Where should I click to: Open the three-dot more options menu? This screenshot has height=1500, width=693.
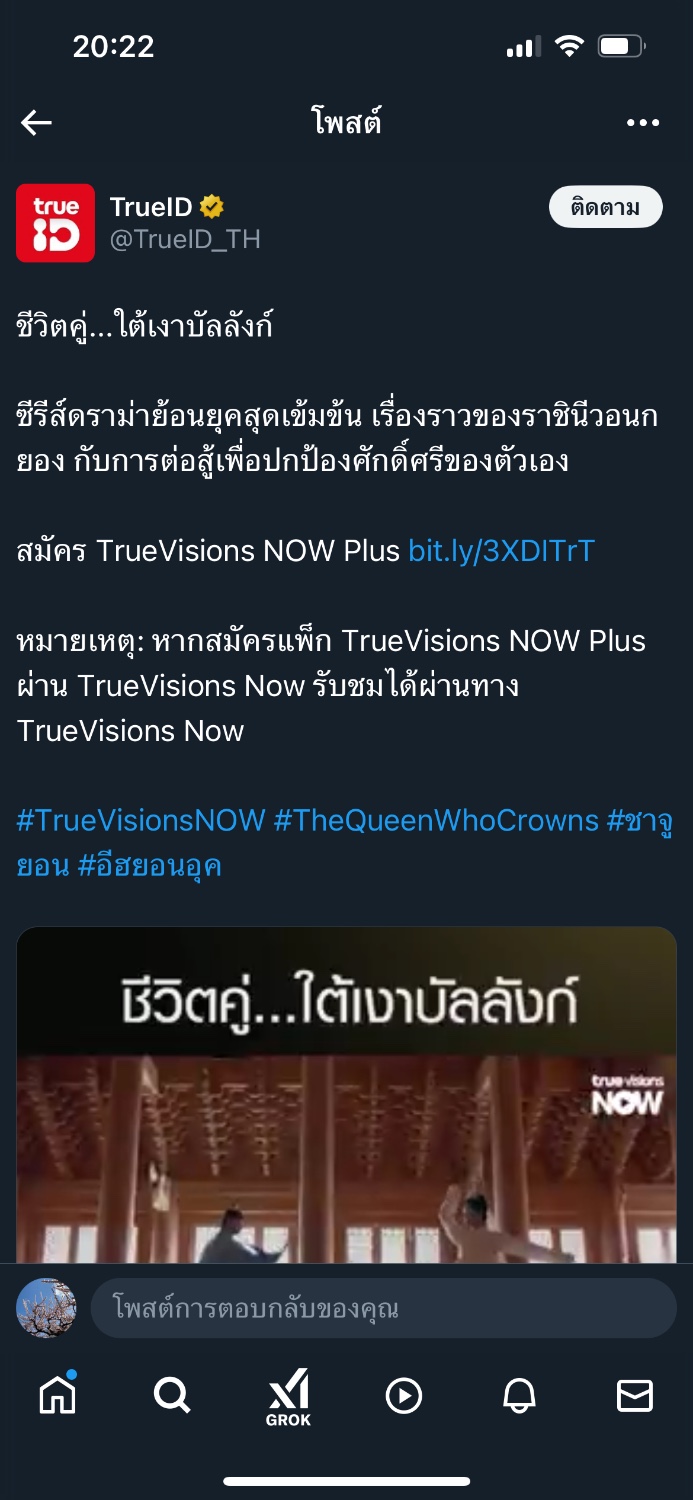coord(643,123)
